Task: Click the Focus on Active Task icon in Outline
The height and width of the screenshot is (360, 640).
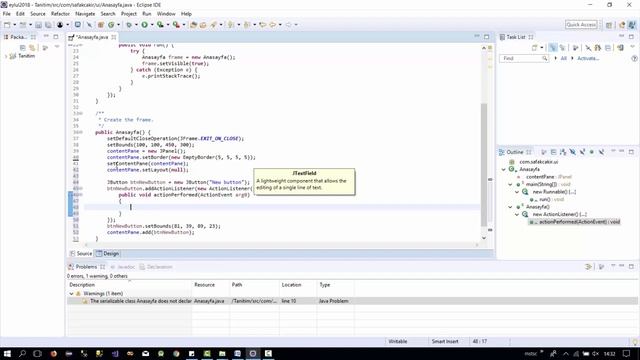Action: 544,152
